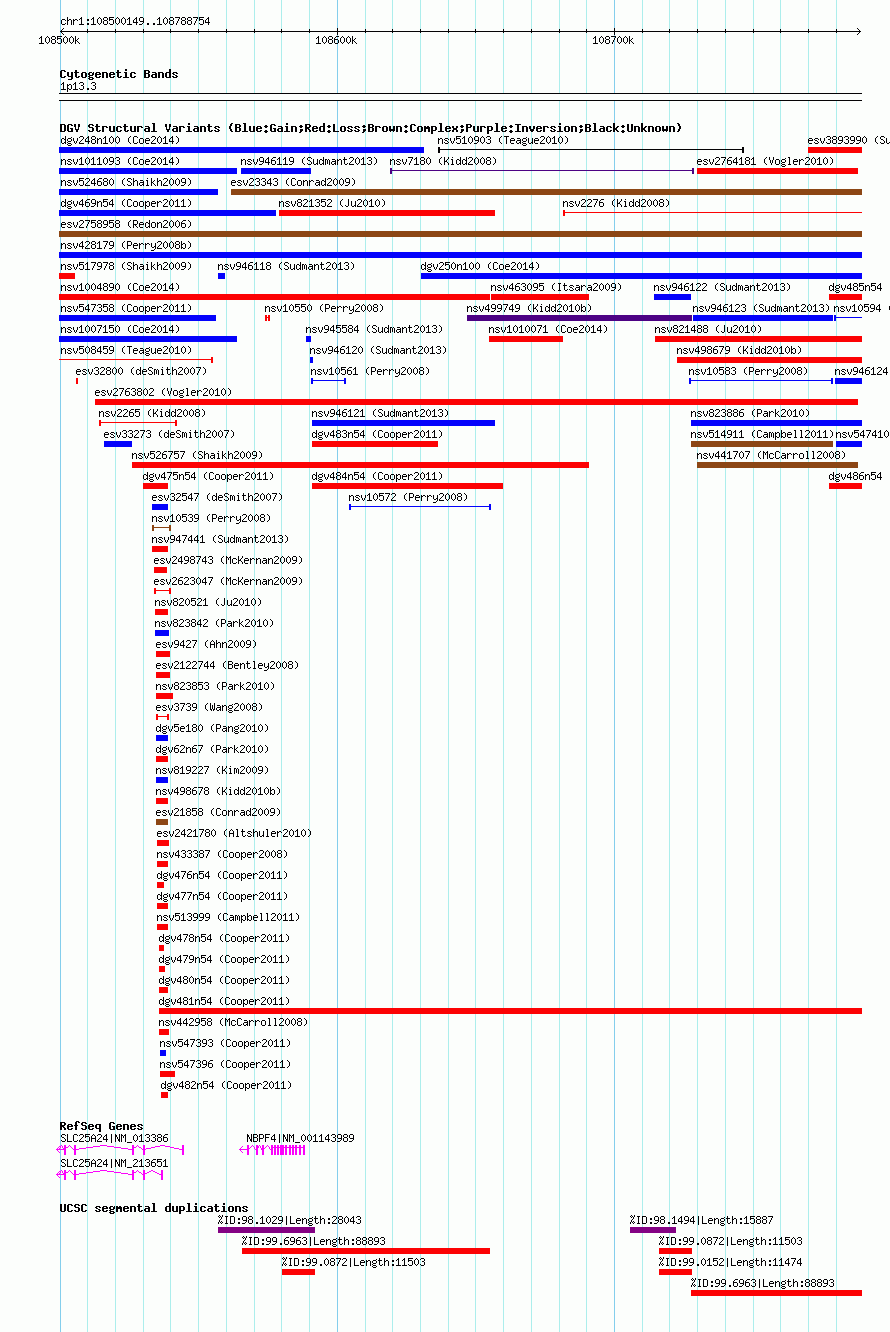
Task: Click the nsv1007150 (Coe2014) blue bar
Action: (x=148, y=339)
